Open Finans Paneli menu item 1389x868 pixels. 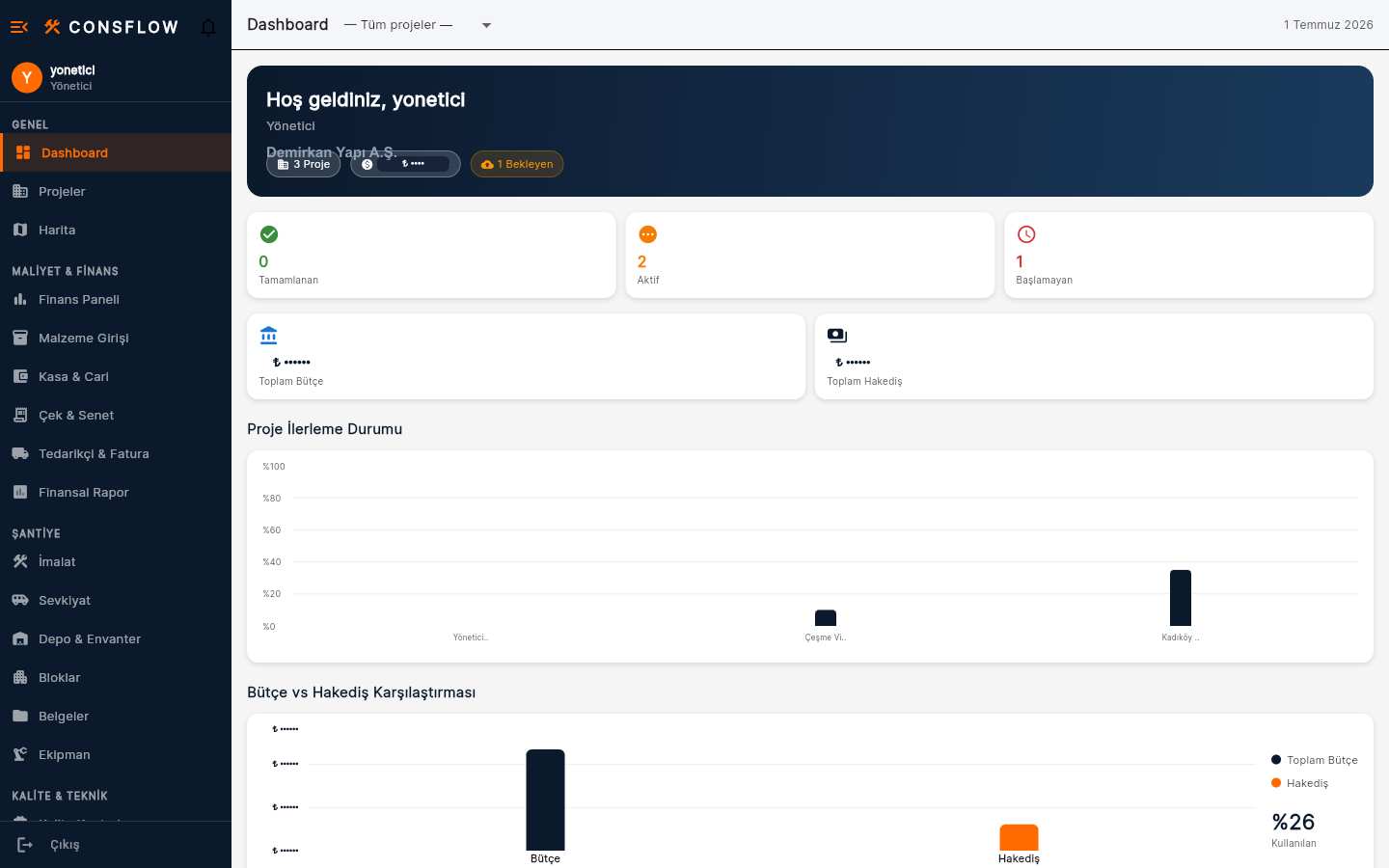point(116,299)
